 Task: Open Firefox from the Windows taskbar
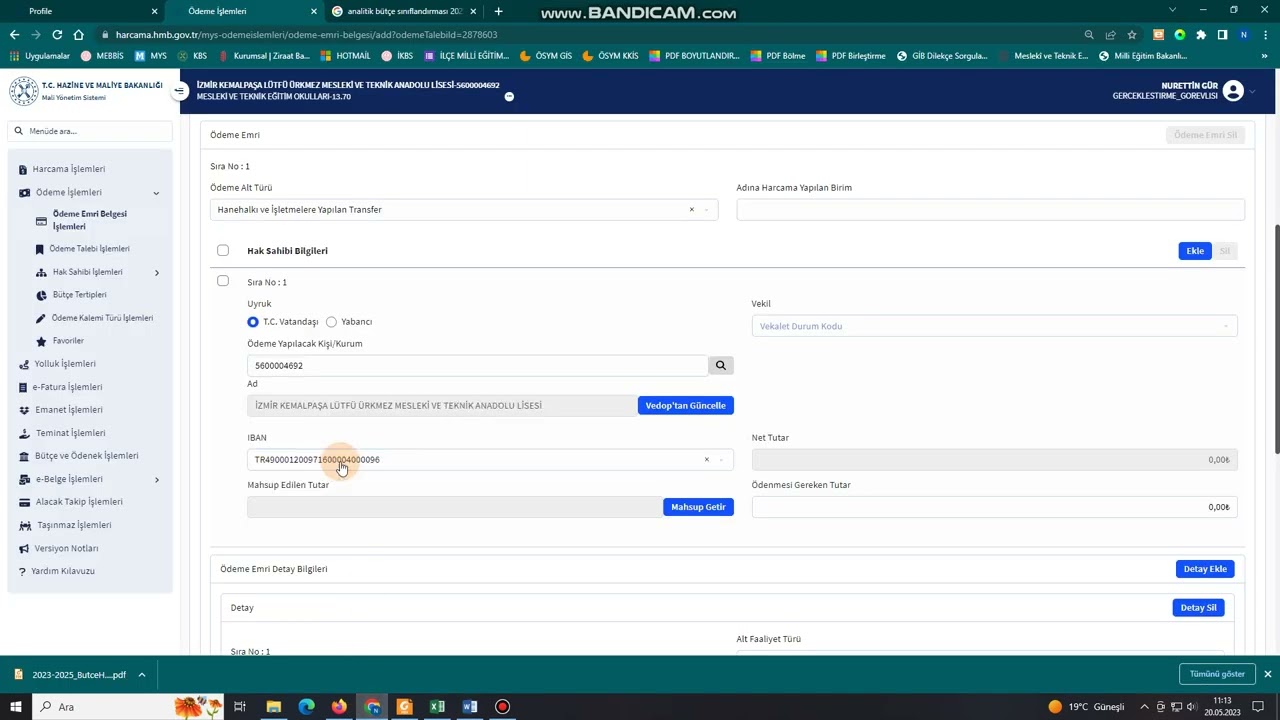[x=339, y=707]
